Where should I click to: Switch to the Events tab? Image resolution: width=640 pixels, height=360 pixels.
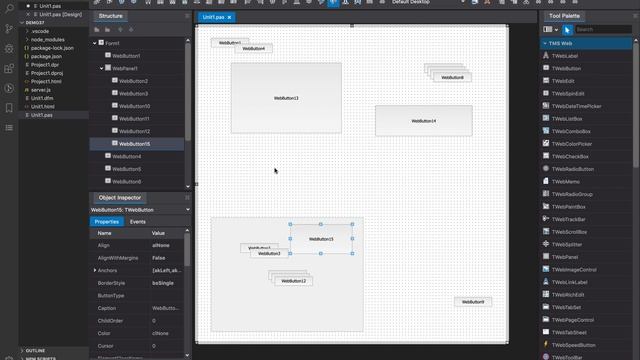pos(138,222)
